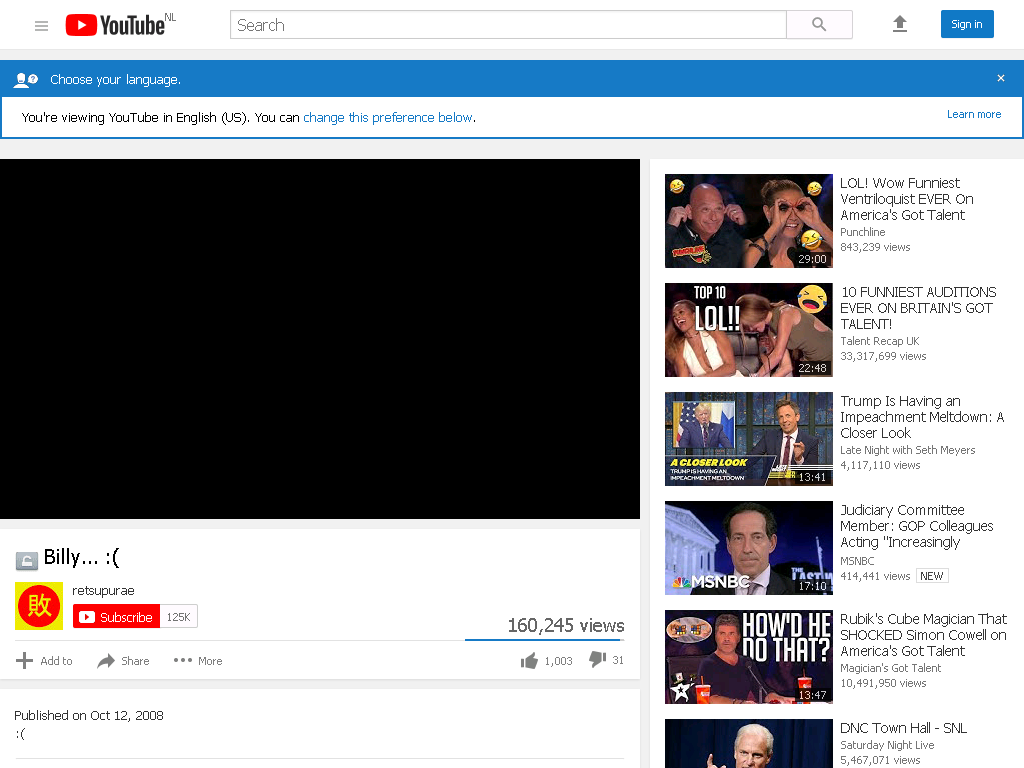Open the Learn more link

pos(974,114)
